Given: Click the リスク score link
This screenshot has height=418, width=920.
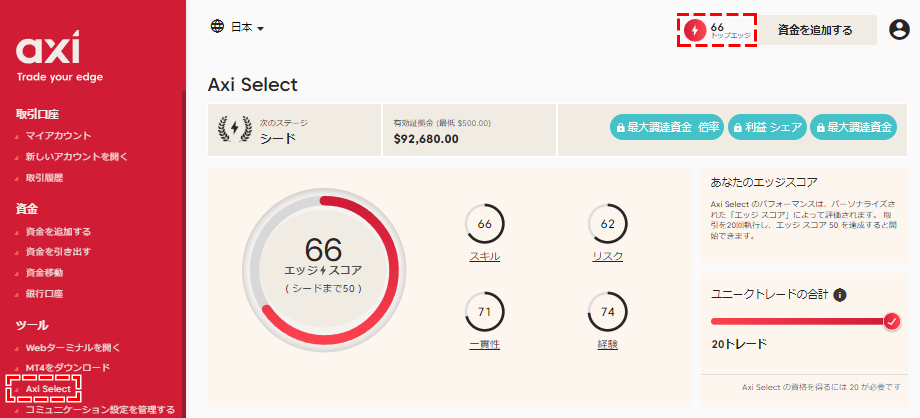Looking at the screenshot, I should tap(607, 257).
